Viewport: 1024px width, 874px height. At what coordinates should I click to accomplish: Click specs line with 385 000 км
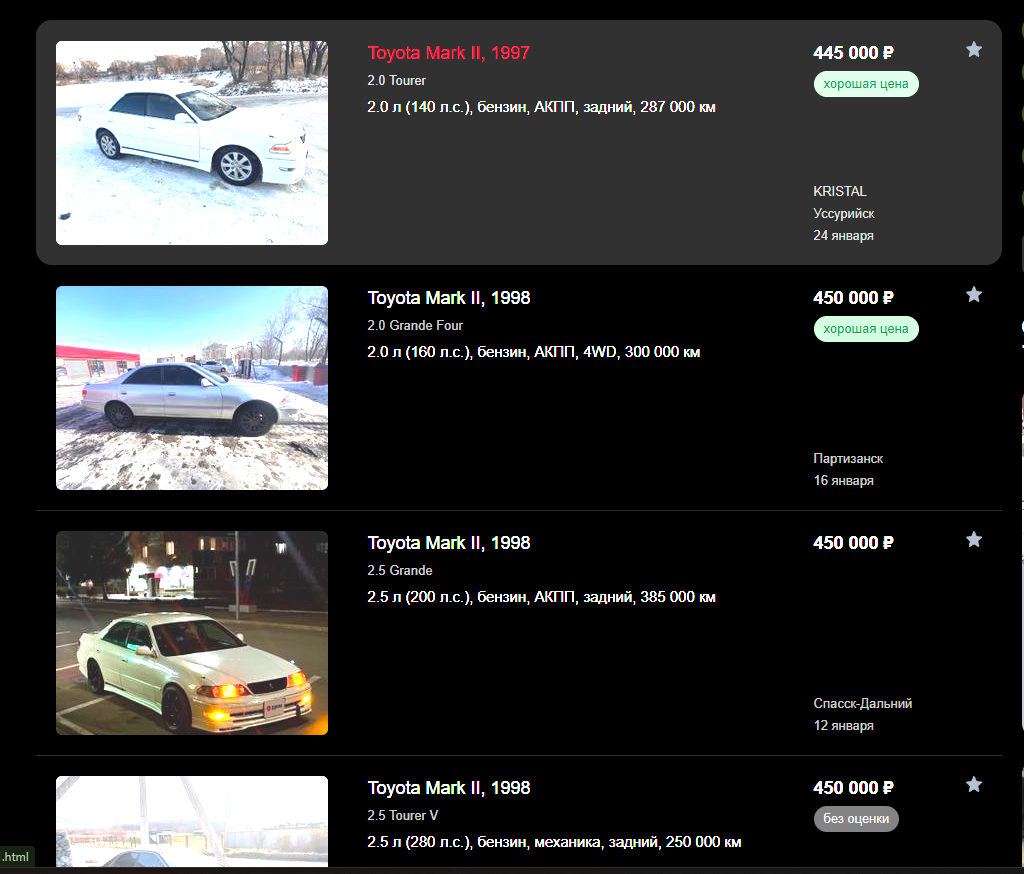541,597
